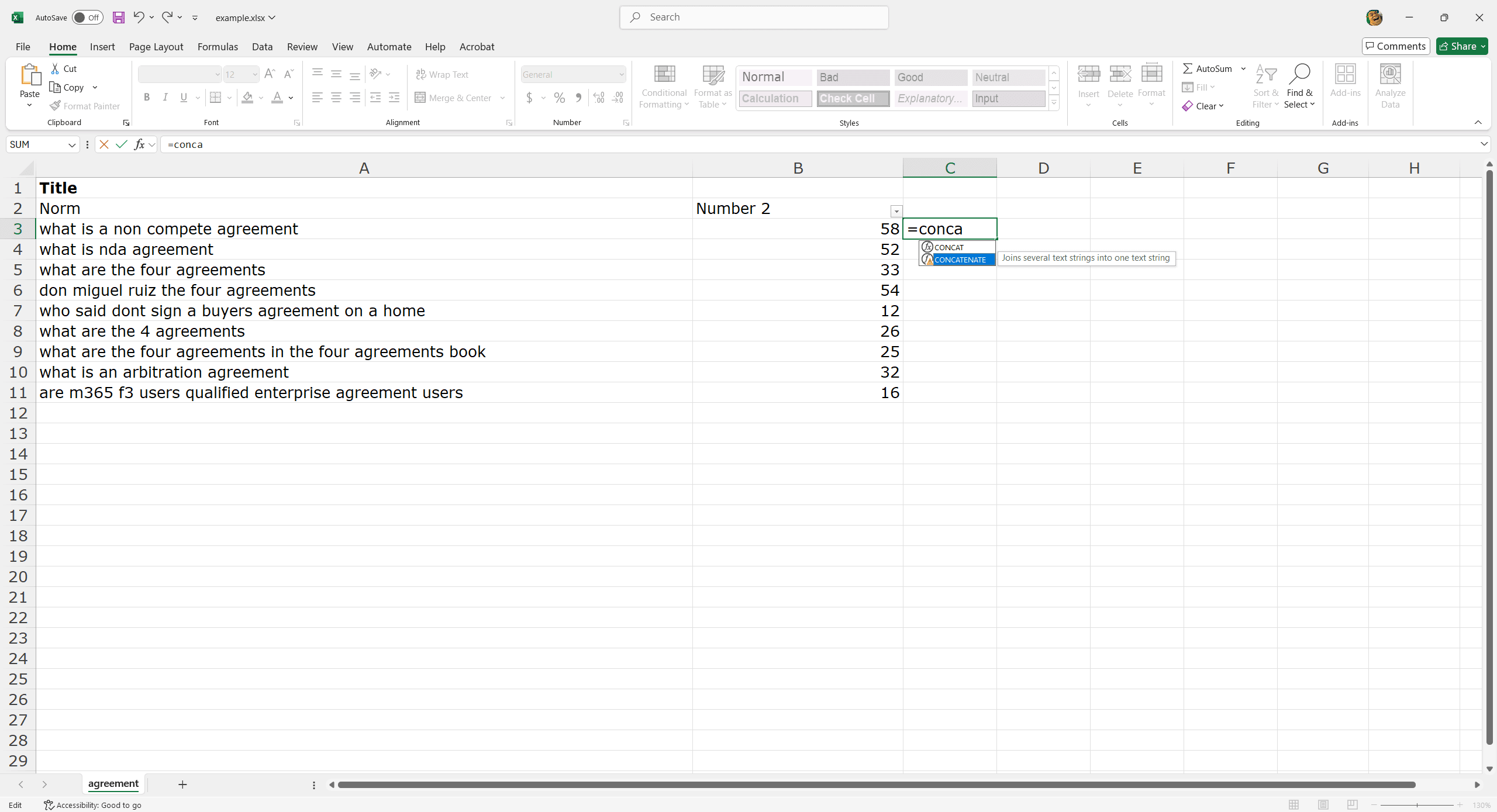The height and width of the screenshot is (812, 1497).
Task: Click the Cut scissors icon
Action: coord(55,68)
